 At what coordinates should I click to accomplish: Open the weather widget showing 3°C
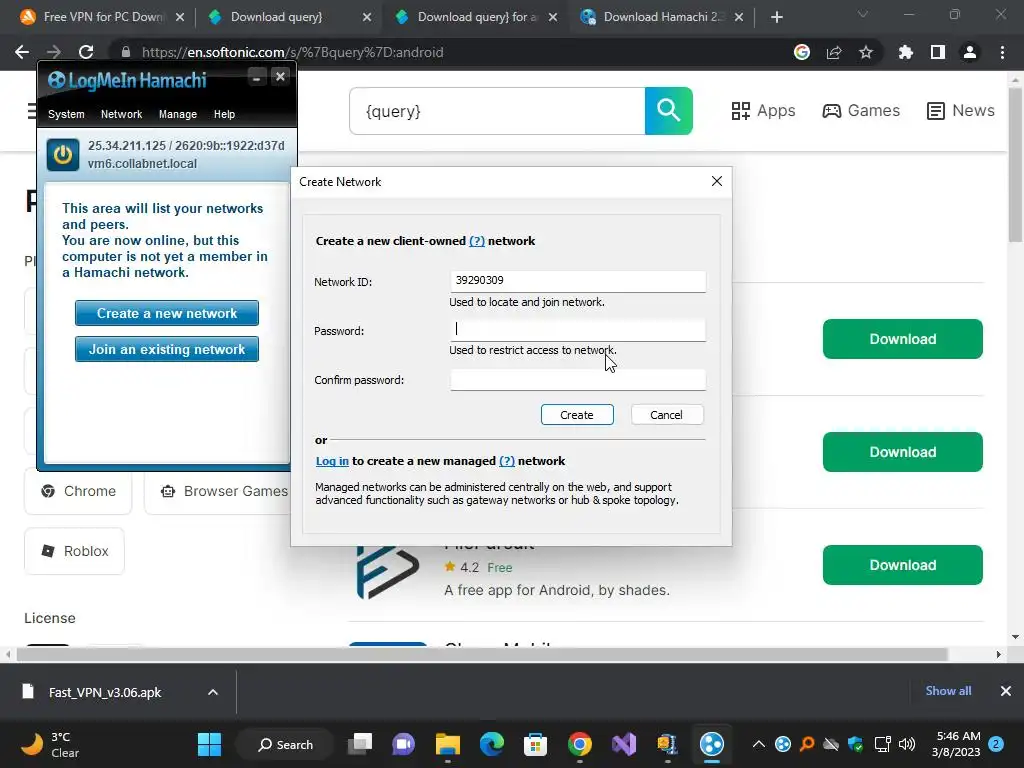pyautogui.click(x=49, y=744)
